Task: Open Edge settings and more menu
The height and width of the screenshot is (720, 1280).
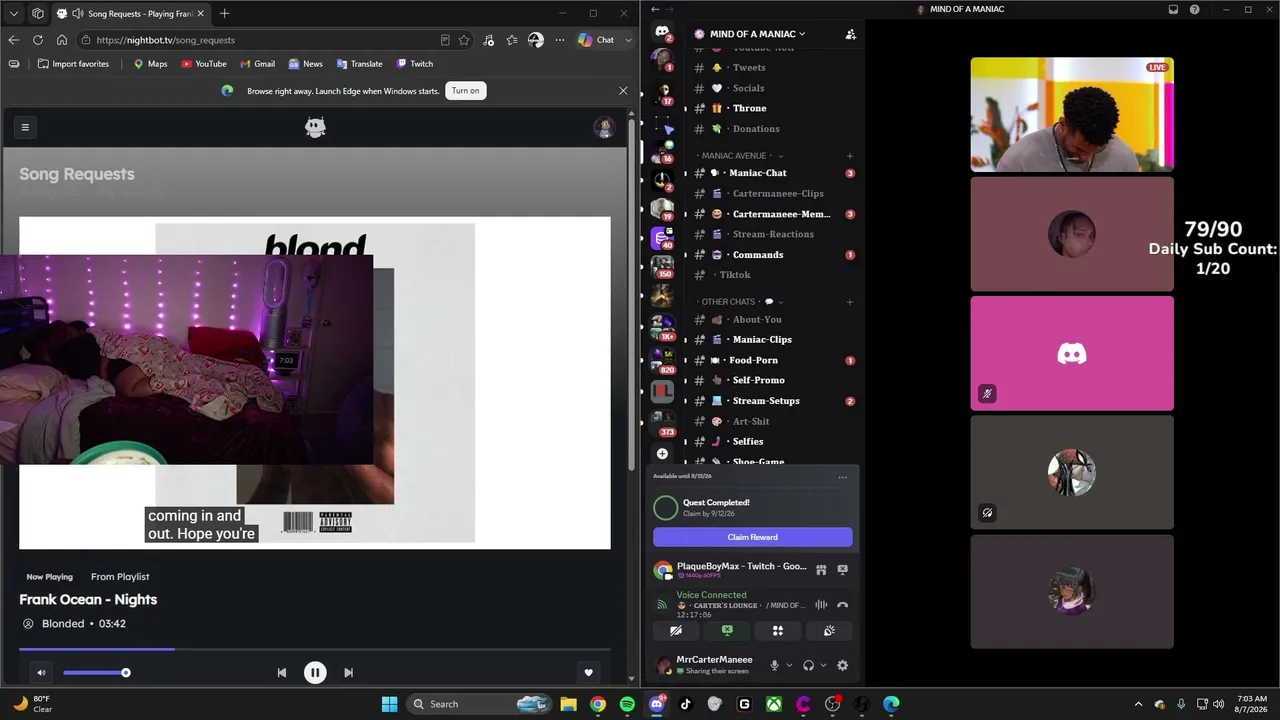Action: (x=559, y=40)
